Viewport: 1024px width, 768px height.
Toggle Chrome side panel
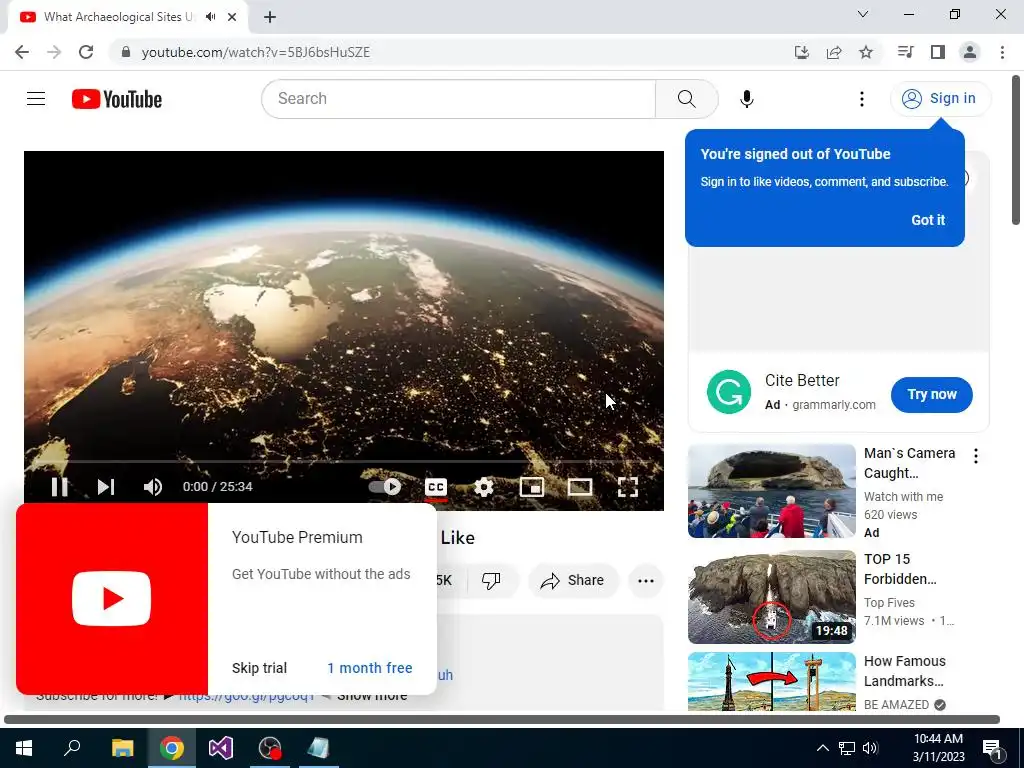tap(938, 52)
